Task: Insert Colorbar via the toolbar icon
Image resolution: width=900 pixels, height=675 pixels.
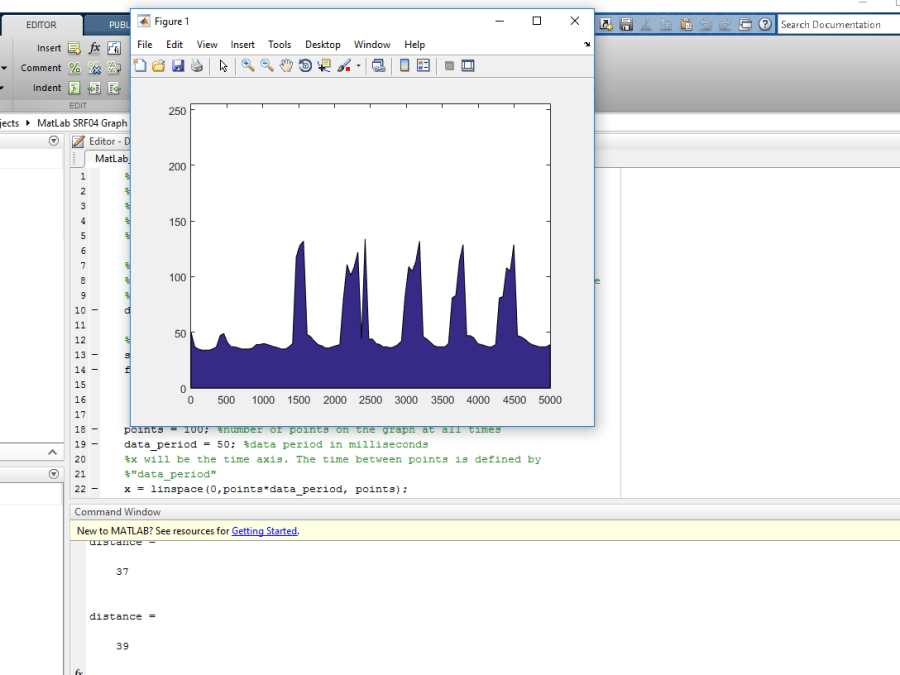Action: point(404,65)
